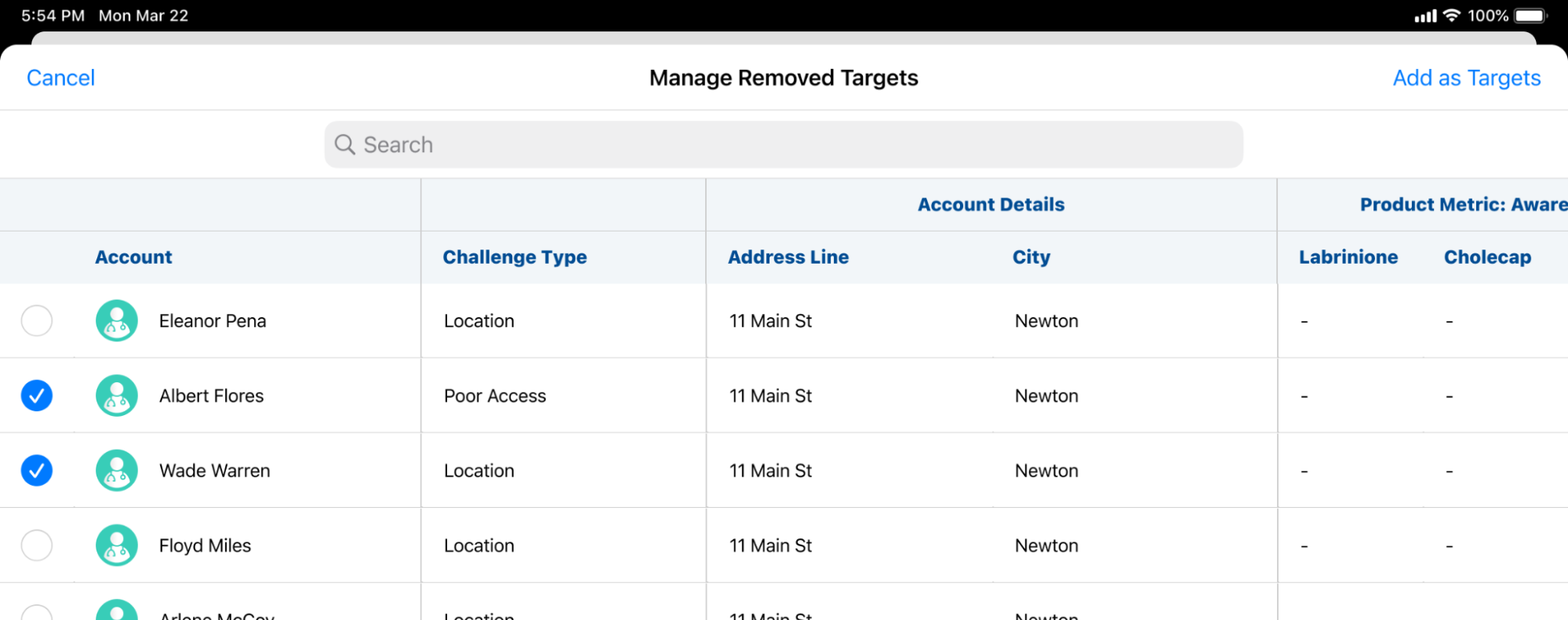
Task: Click the magnifying glass search icon
Action: click(344, 144)
